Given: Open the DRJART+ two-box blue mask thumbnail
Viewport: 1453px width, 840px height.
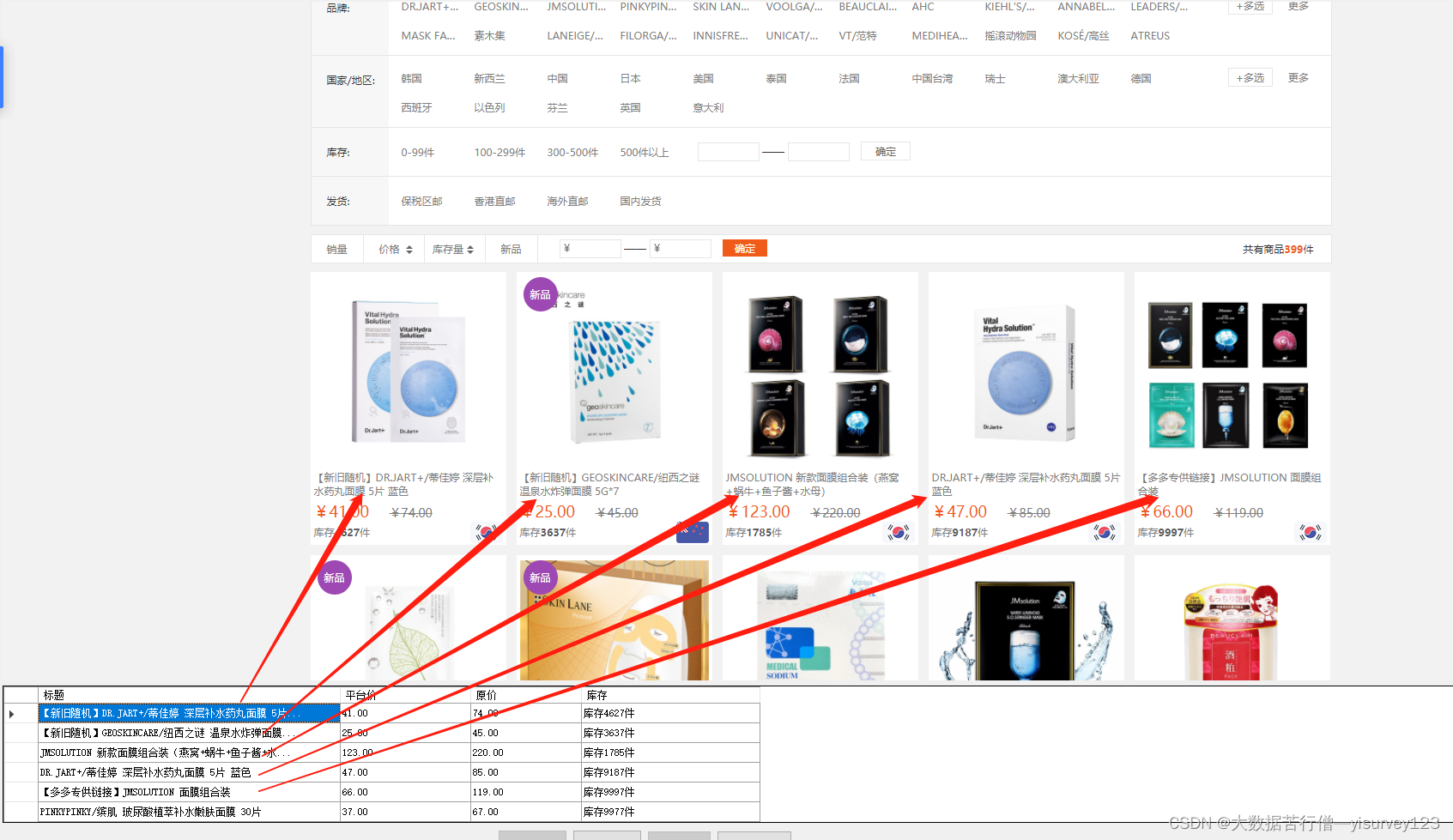Looking at the screenshot, I should (409, 371).
